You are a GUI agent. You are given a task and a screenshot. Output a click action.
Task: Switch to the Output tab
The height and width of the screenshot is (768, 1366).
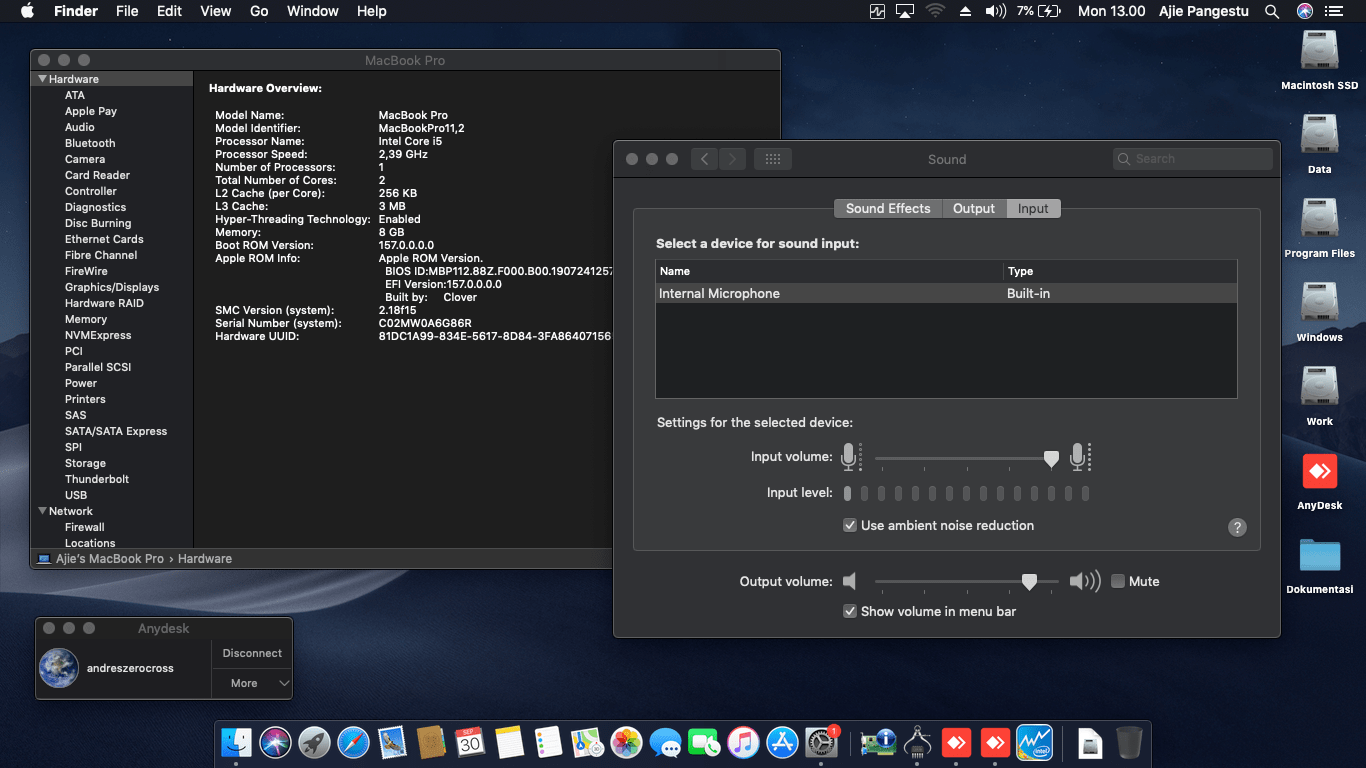[x=974, y=208]
